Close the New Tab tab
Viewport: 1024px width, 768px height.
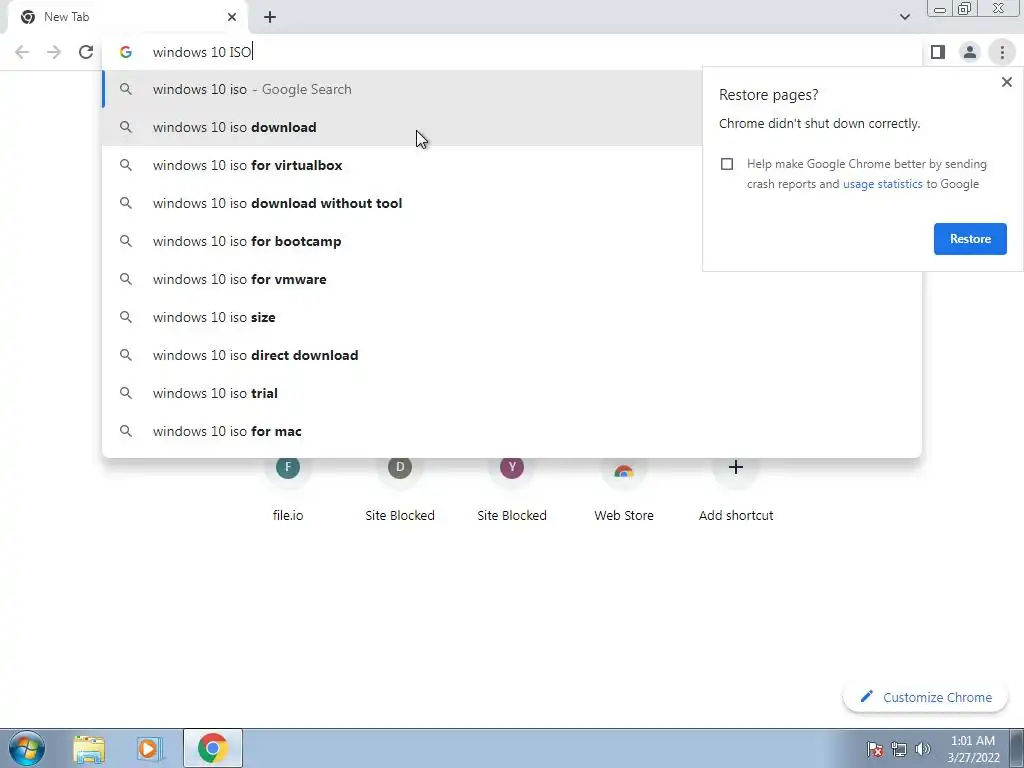tap(232, 17)
